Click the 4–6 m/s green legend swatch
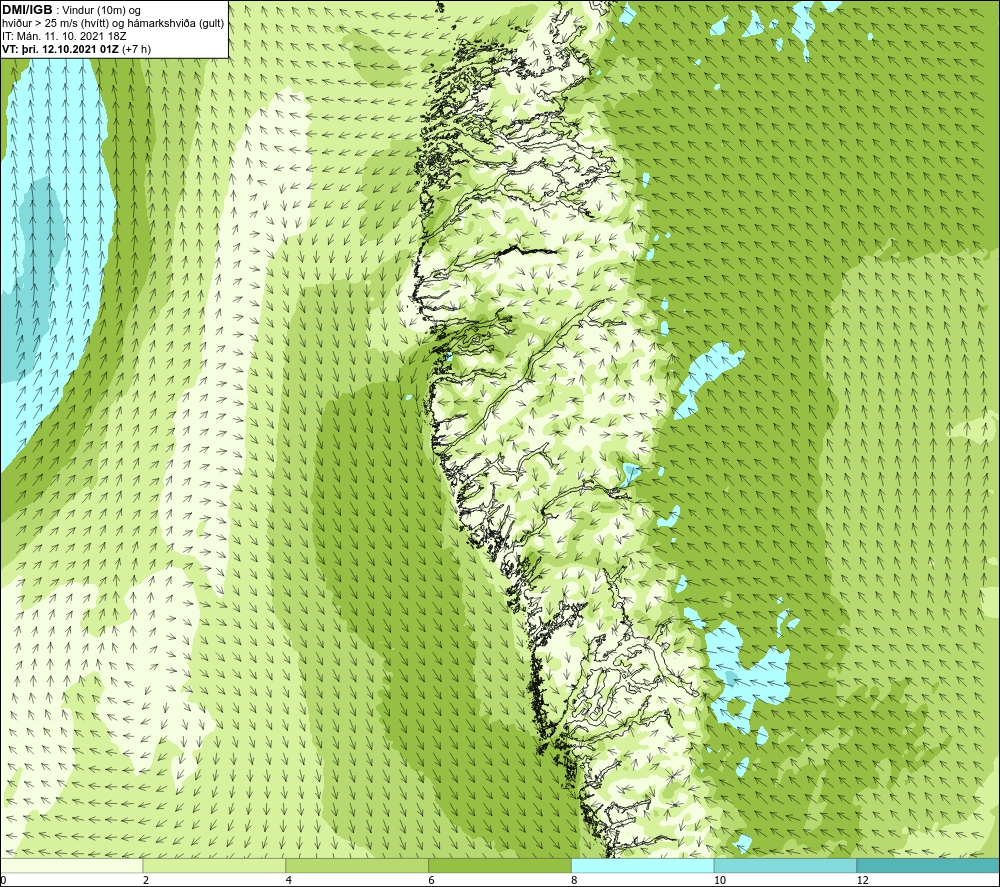Image resolution: width=1000 pixels, height=887 pixels. tap(357, 865)
